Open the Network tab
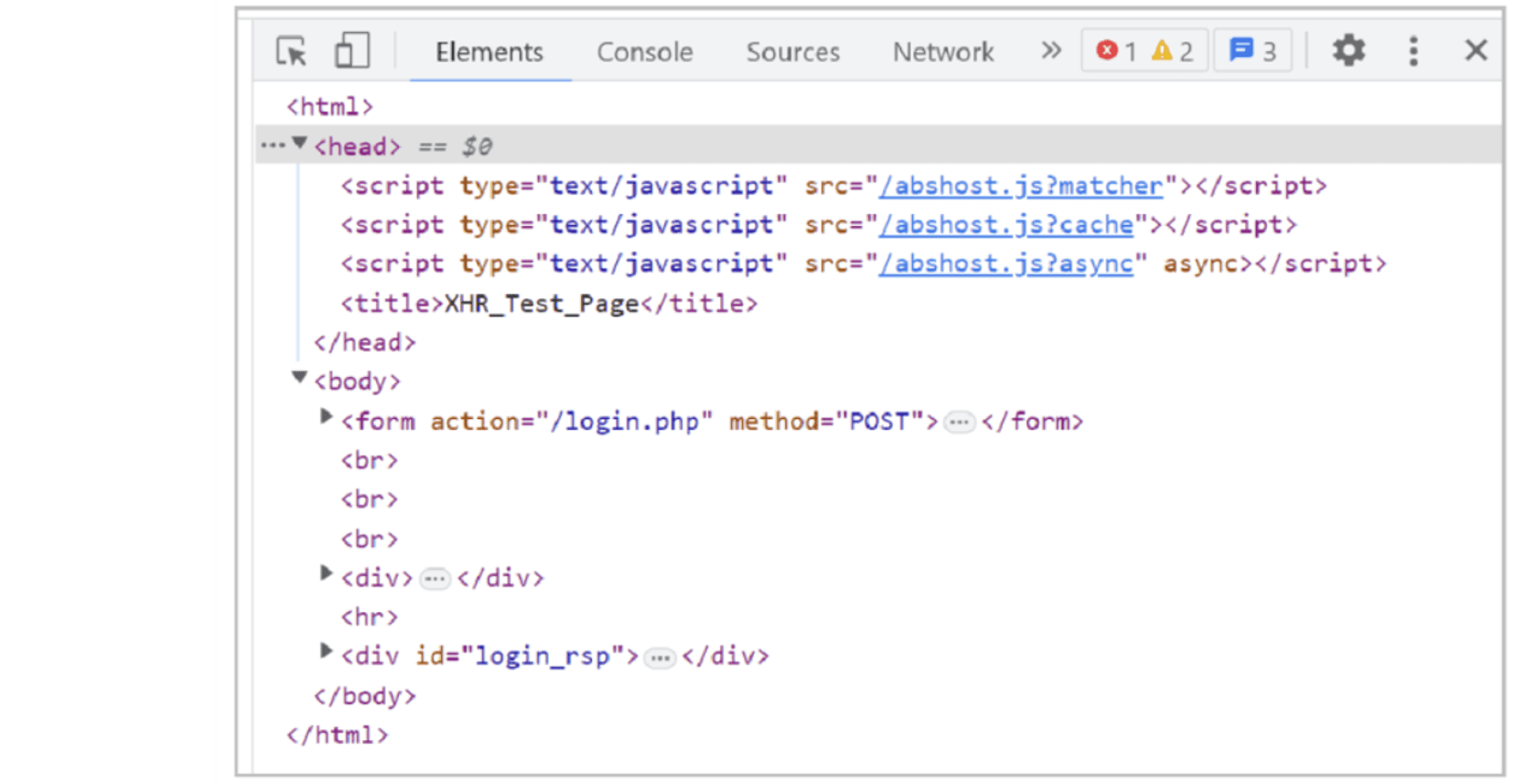The height and width of the screenshot is (784, 1515). [942, 52]
